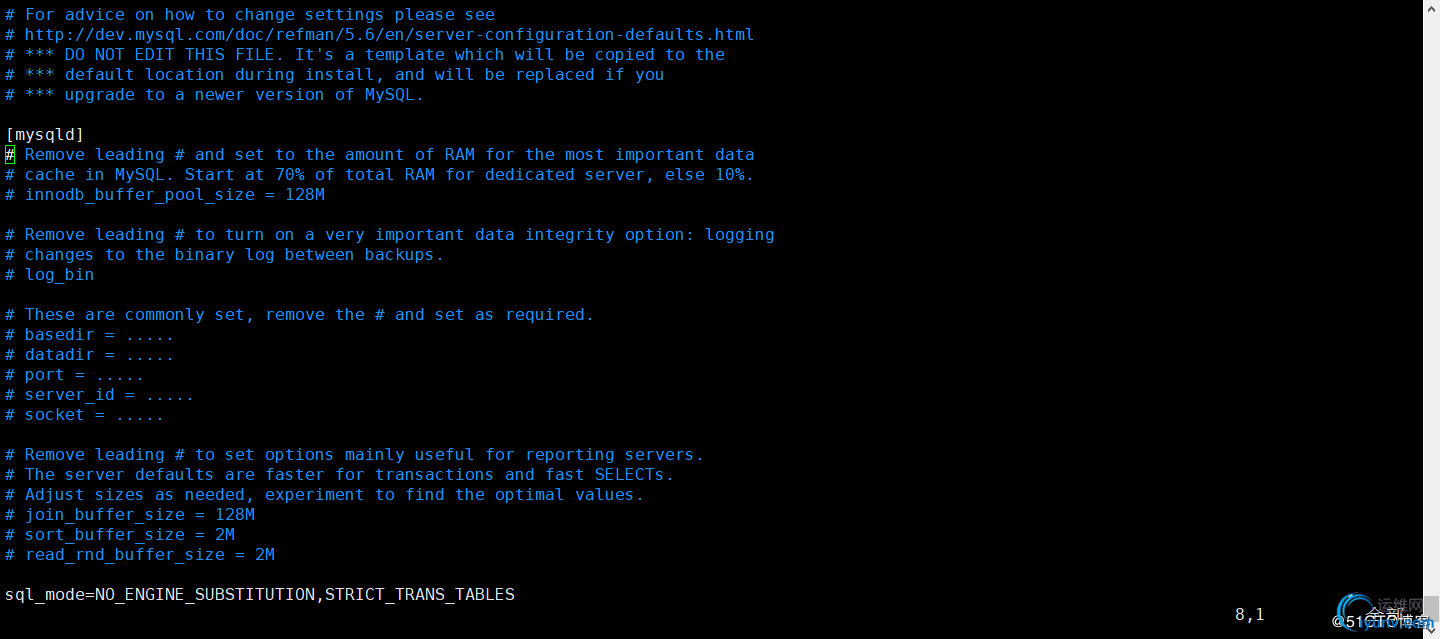Select the log_bin commented option
Image resolution: width=1440 pixels, height=639 pixels.
click(x=50, y=275)
